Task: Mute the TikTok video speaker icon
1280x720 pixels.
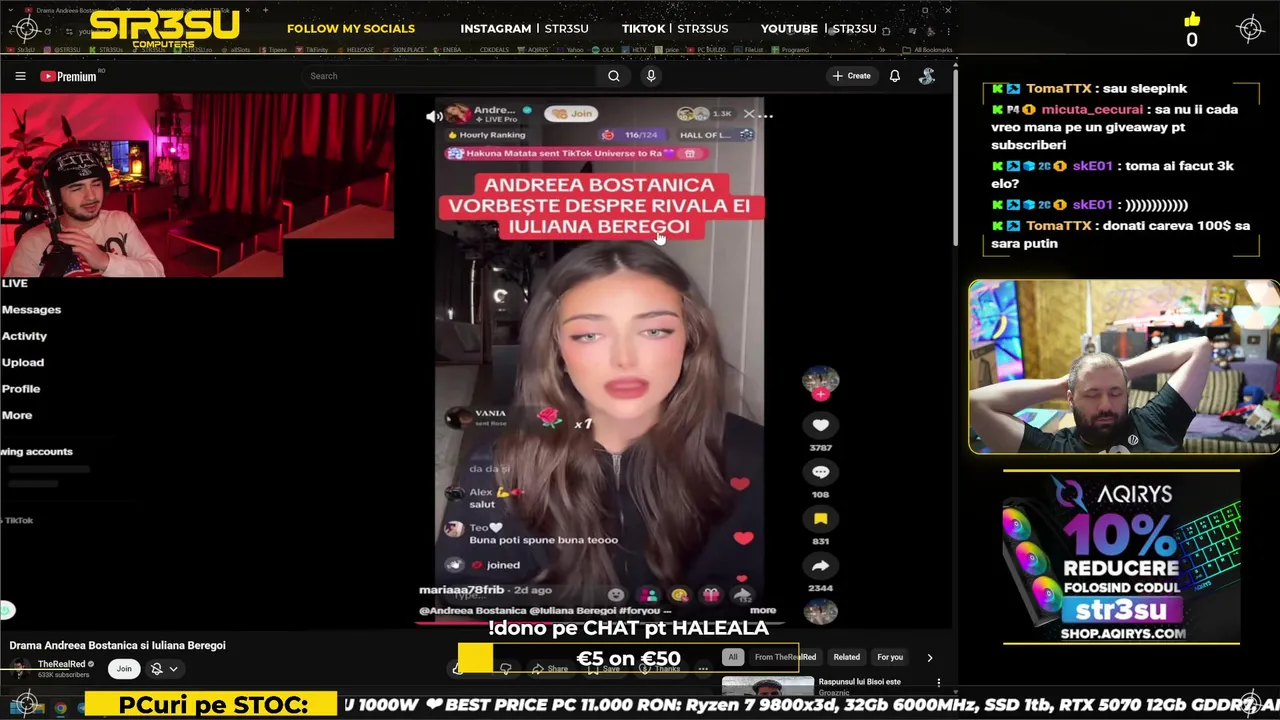Action: (x=434, y=116)
